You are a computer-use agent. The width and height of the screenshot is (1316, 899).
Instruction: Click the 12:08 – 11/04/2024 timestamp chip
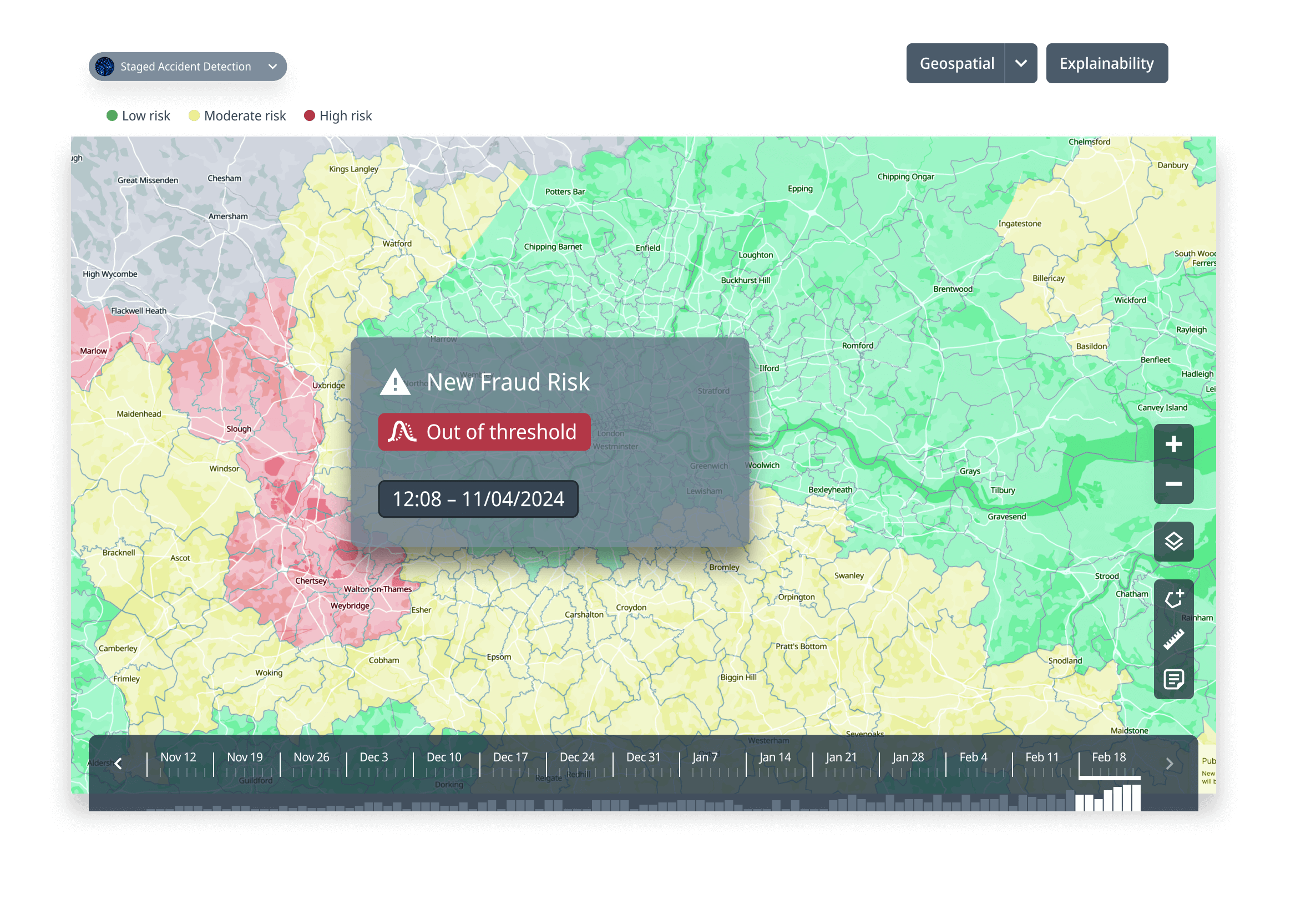(478, 499)
